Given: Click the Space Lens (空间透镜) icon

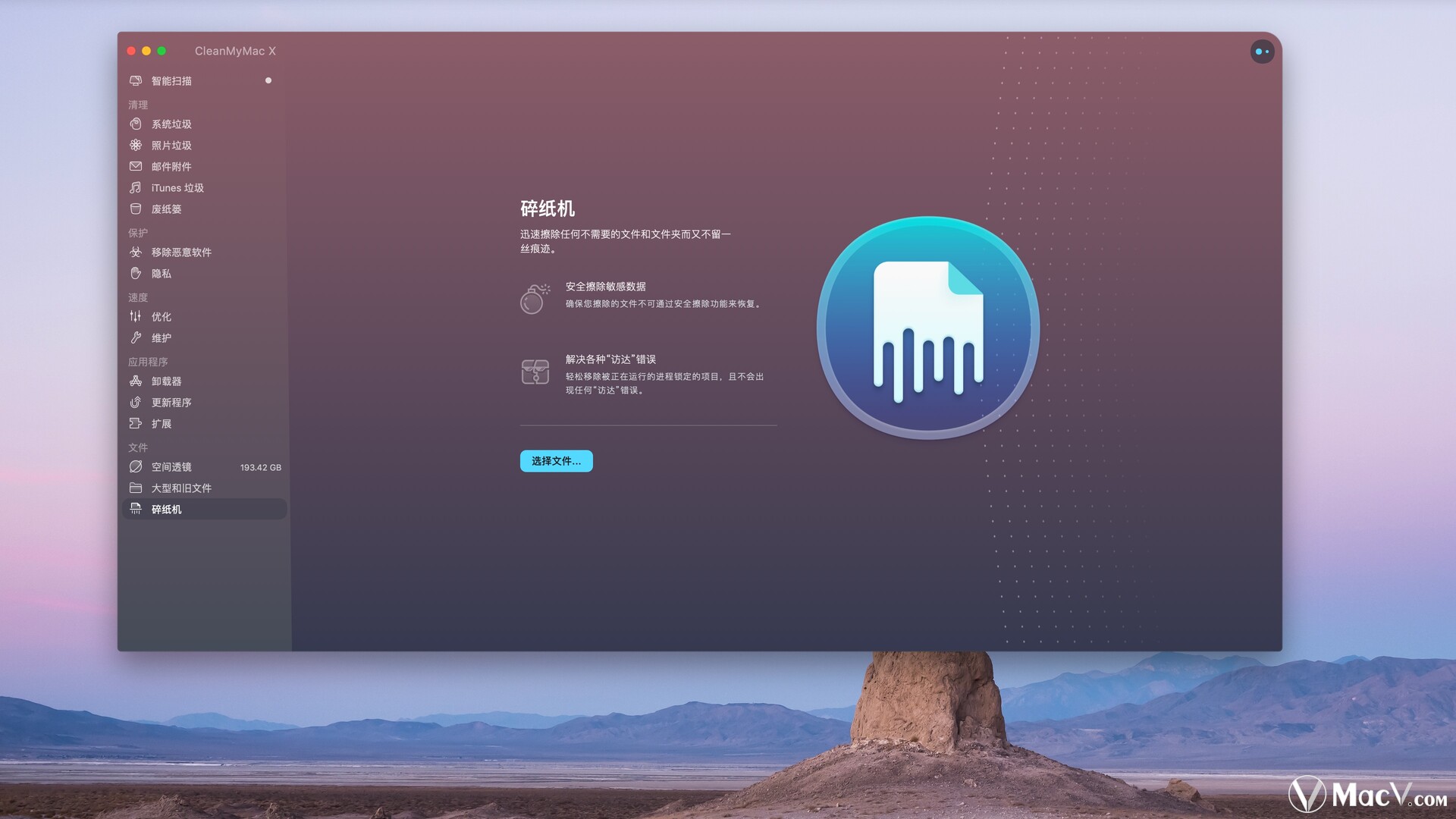Looking at the screenshot, I should tap(136, 466).
